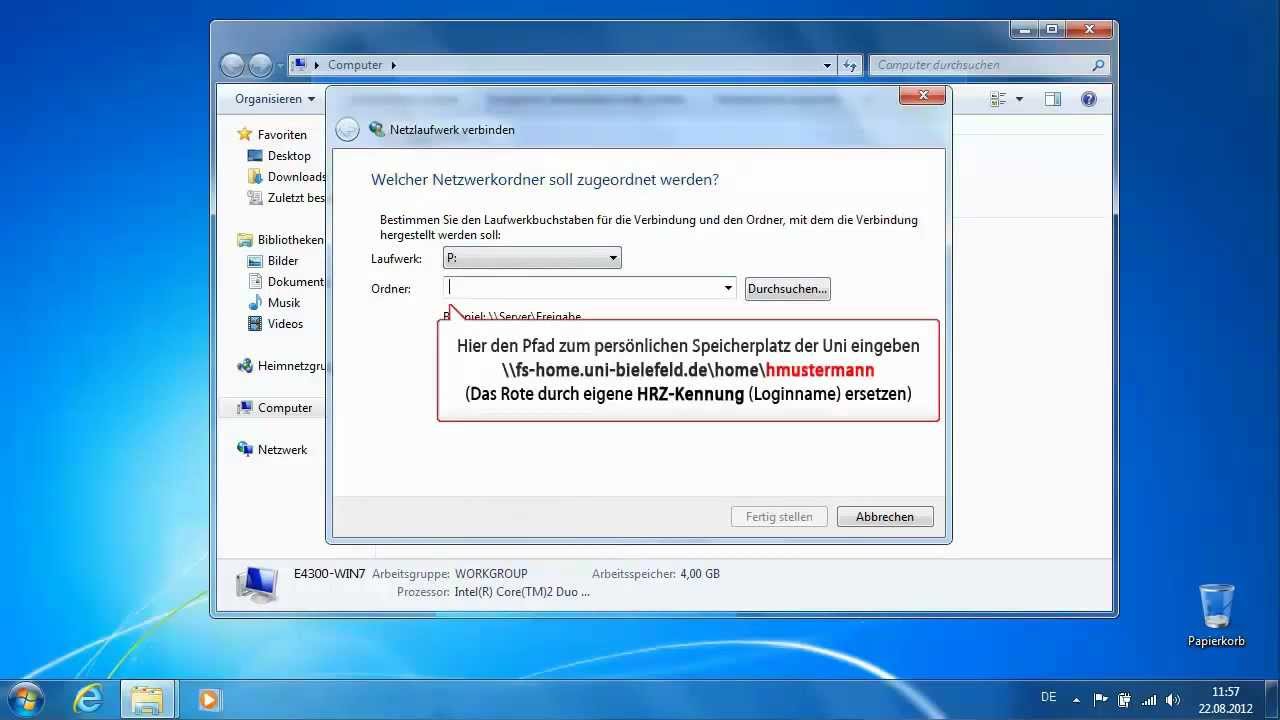The height and width of the screenshot is (720, 1280).
Task: Click the 4,00 GB Arbeitsspeicher value
Action: [700, 574]
